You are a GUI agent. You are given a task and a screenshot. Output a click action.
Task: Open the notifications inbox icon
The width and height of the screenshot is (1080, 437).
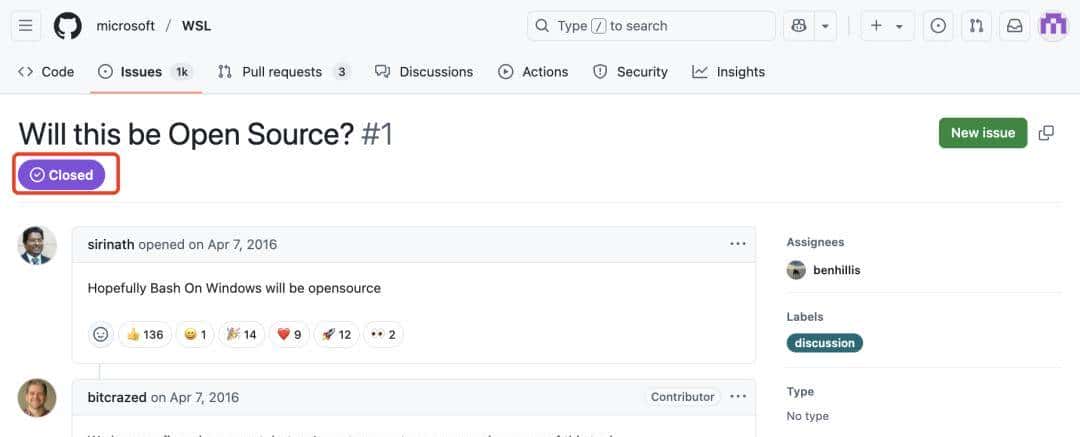[1014, 26]
